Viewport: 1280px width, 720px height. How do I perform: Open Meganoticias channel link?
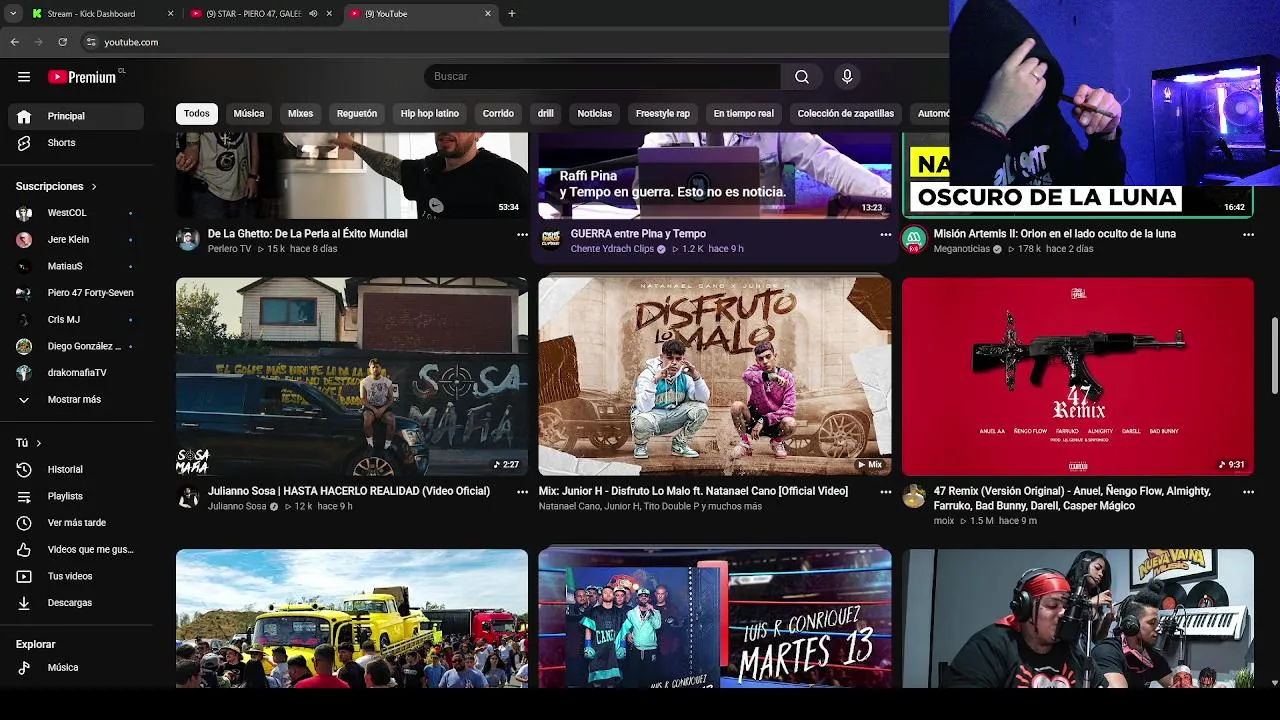[961, 249]
